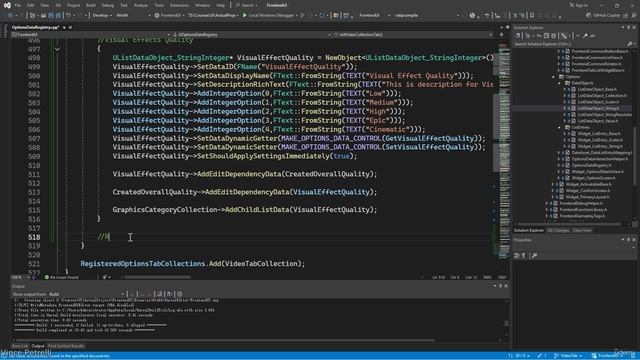Click the Undo toolbar icon
This screenshot has height=360, width=640.
click(69, 16)
